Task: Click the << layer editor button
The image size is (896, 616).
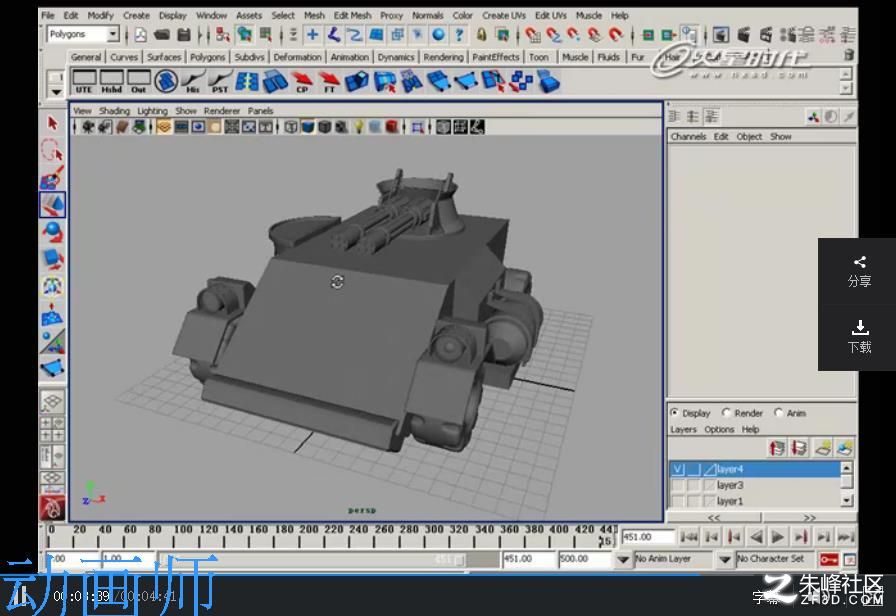Action: click(x=714, y=518)
